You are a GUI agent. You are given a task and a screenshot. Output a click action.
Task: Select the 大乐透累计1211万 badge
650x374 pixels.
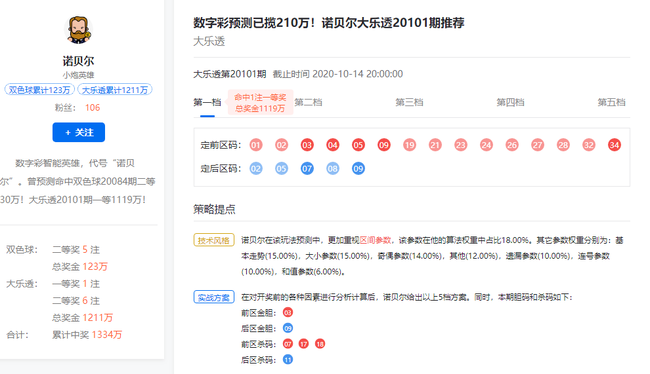115,90
